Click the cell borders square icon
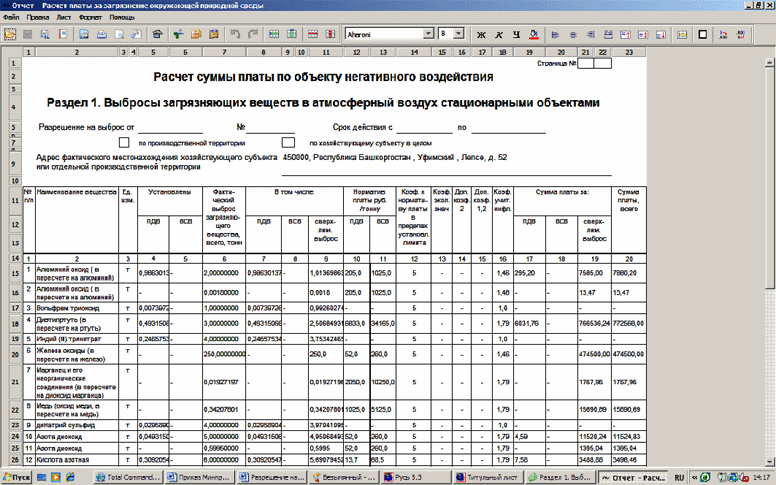 click(x=702, y=34)
